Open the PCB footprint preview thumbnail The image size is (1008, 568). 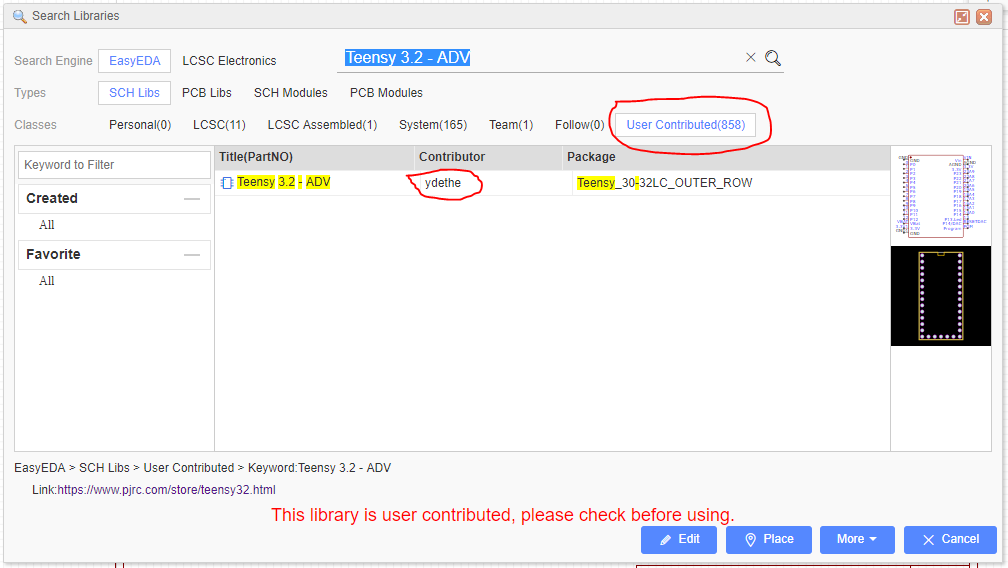tap(941, 296)
